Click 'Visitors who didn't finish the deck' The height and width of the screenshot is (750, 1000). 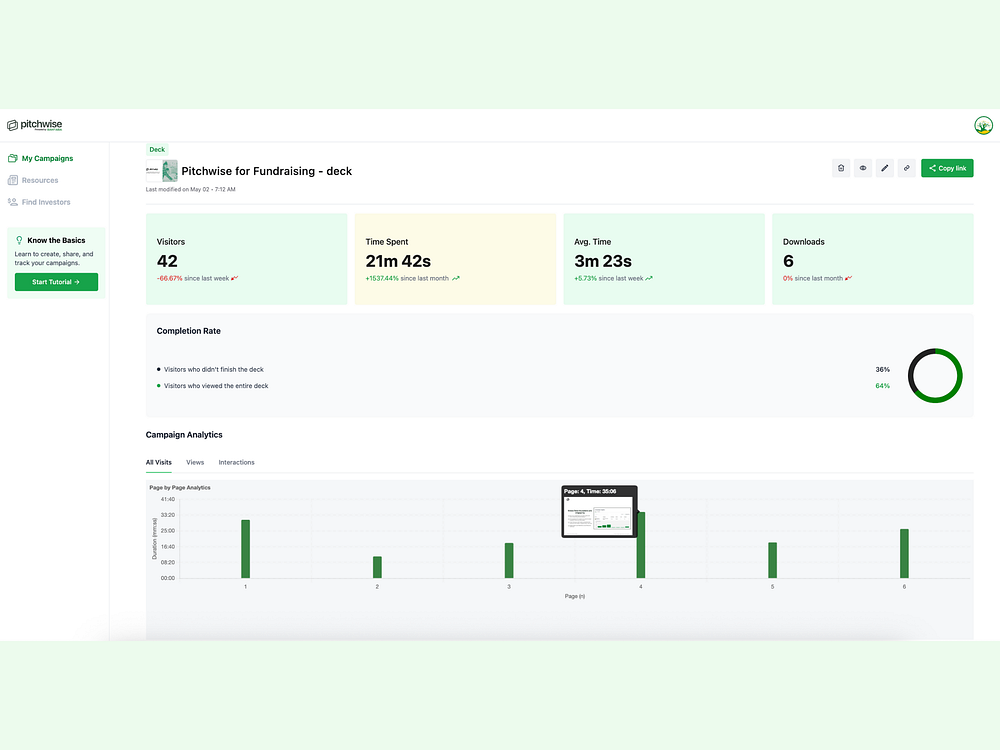pyautogui.click(x=214, y=369)
